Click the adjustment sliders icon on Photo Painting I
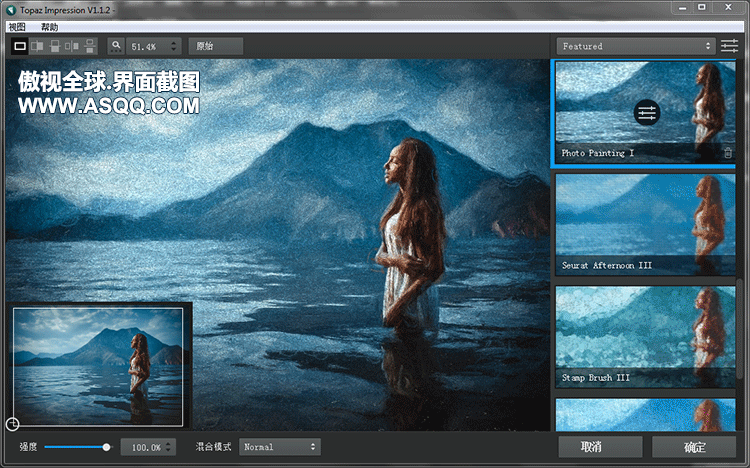Viewport: 750px width, 468px height. point(647,113)
